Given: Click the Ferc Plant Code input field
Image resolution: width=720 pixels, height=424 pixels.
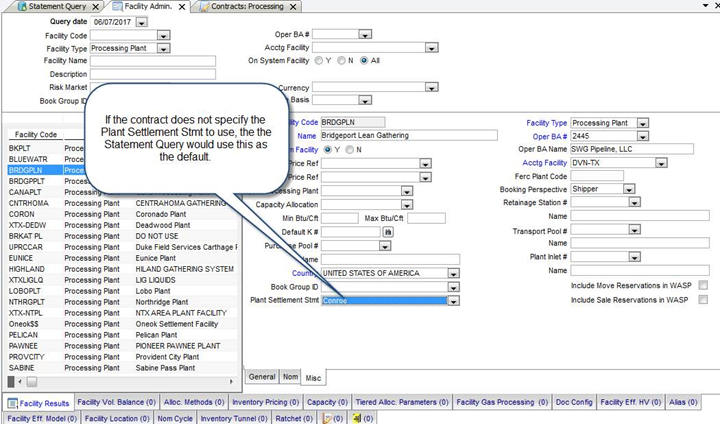Looking at the screenshot, I should (597, 176).
